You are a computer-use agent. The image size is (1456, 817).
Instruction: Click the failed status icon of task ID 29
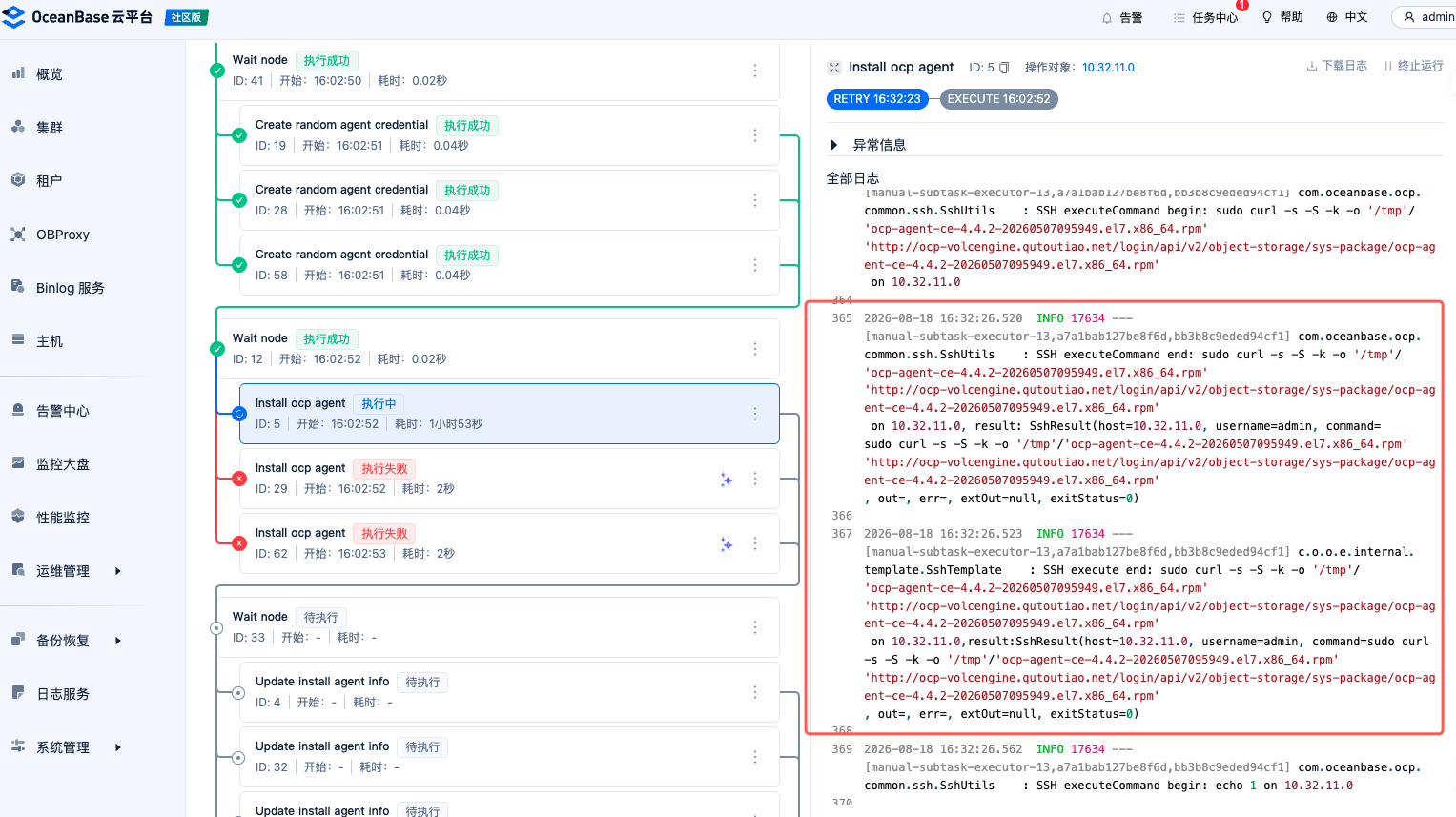[239, 479]
